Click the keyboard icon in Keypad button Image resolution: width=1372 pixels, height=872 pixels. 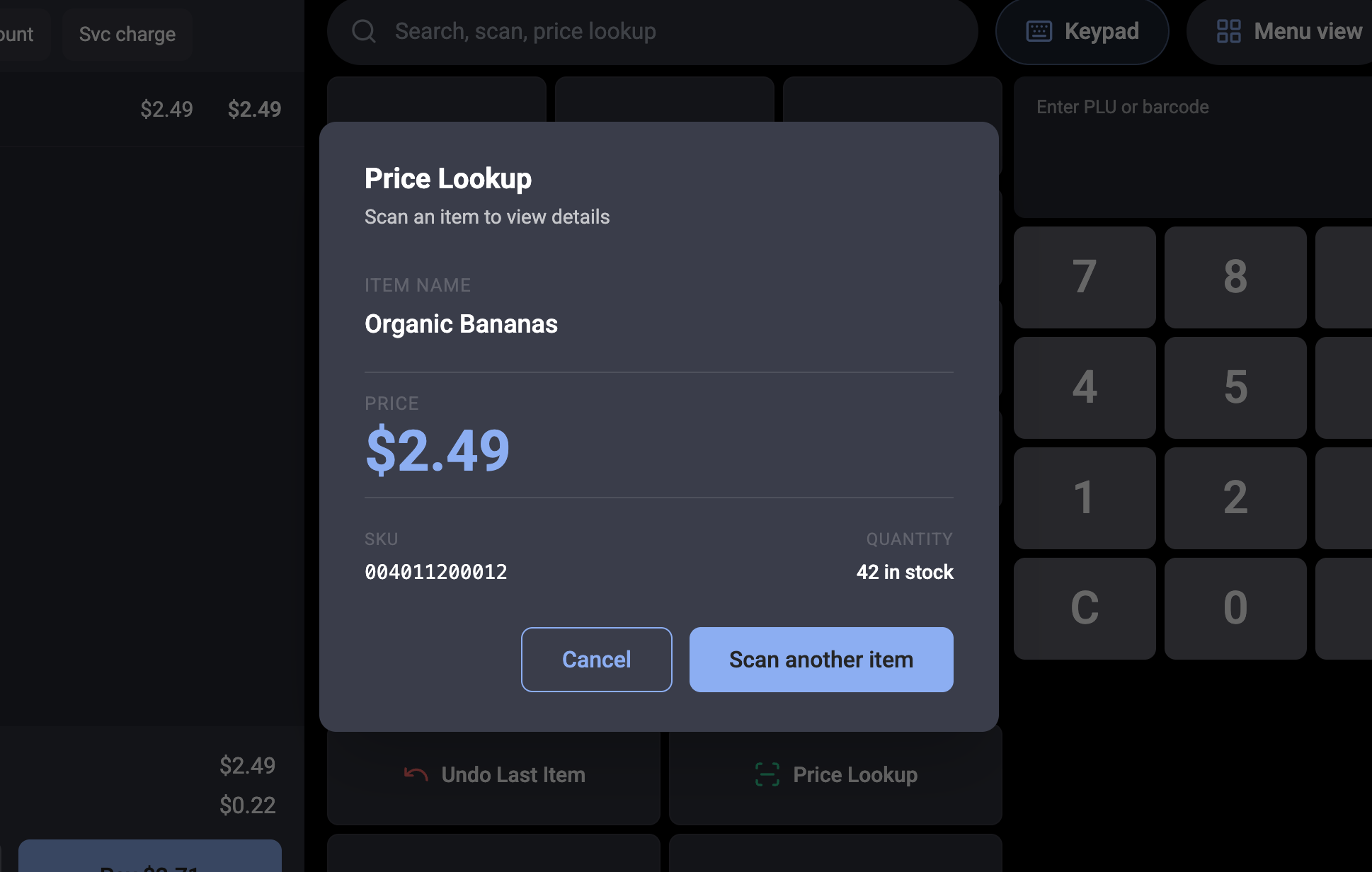[x=1039, y=31]
